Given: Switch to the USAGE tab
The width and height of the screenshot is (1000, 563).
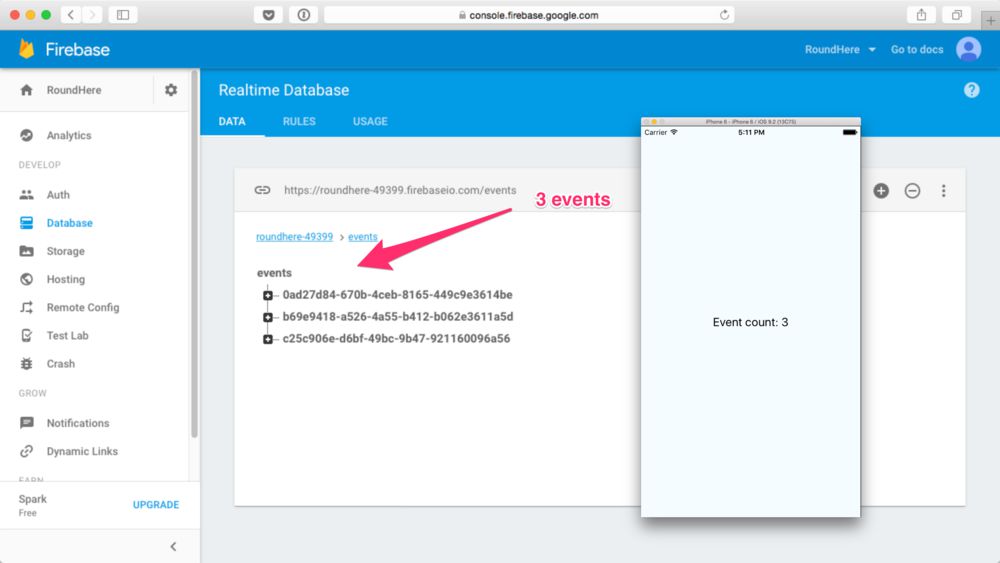Looking at the screenshot, I should [x=370, y=121].
